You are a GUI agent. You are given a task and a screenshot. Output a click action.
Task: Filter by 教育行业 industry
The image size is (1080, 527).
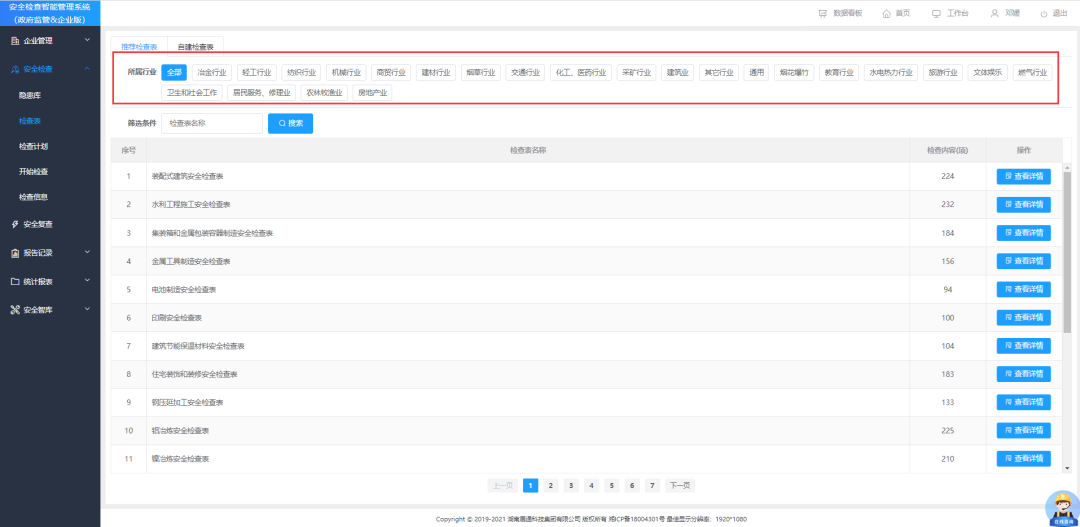[x=840, y=72]
